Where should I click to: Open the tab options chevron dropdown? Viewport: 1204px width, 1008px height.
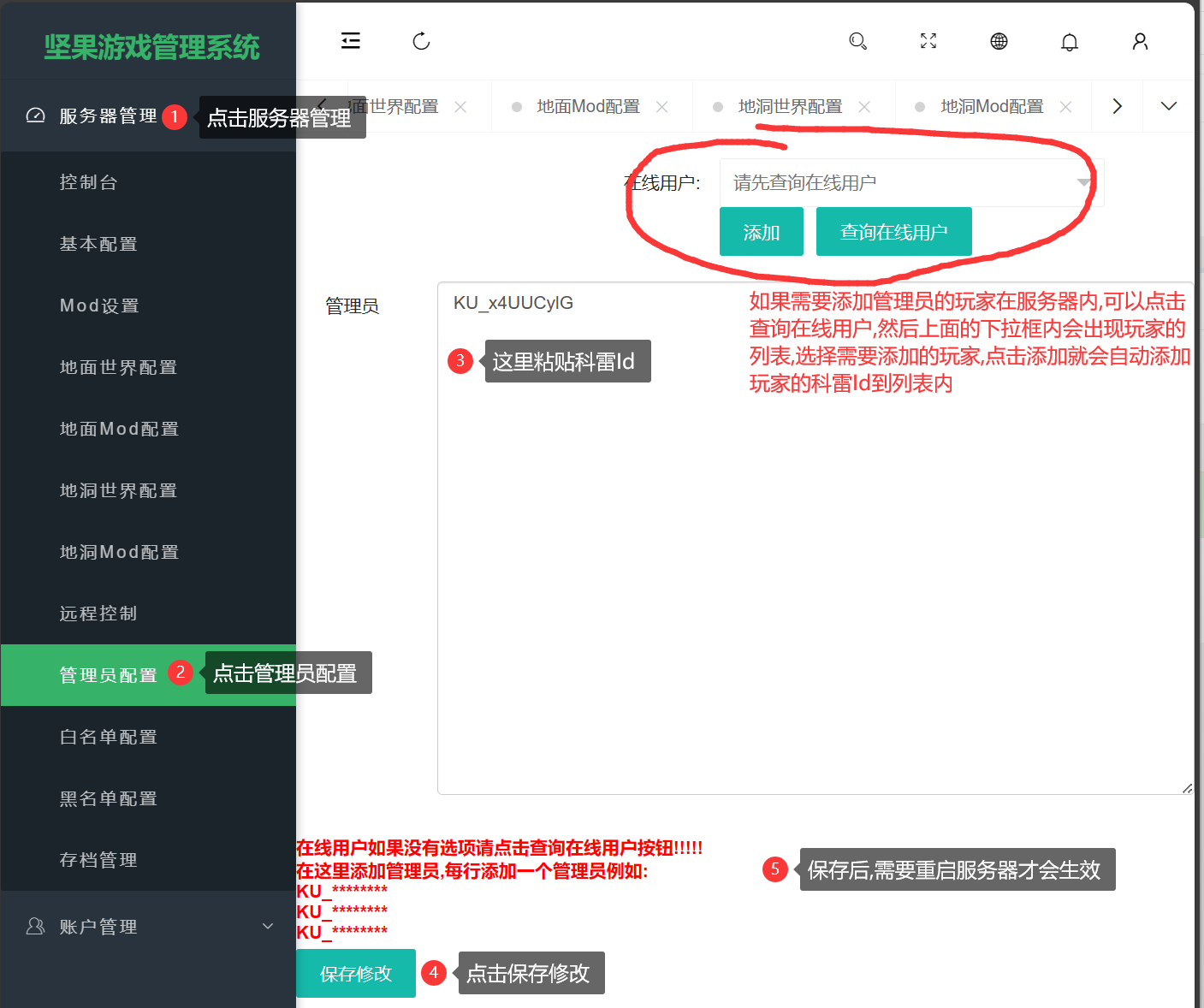click(1169, 106)
